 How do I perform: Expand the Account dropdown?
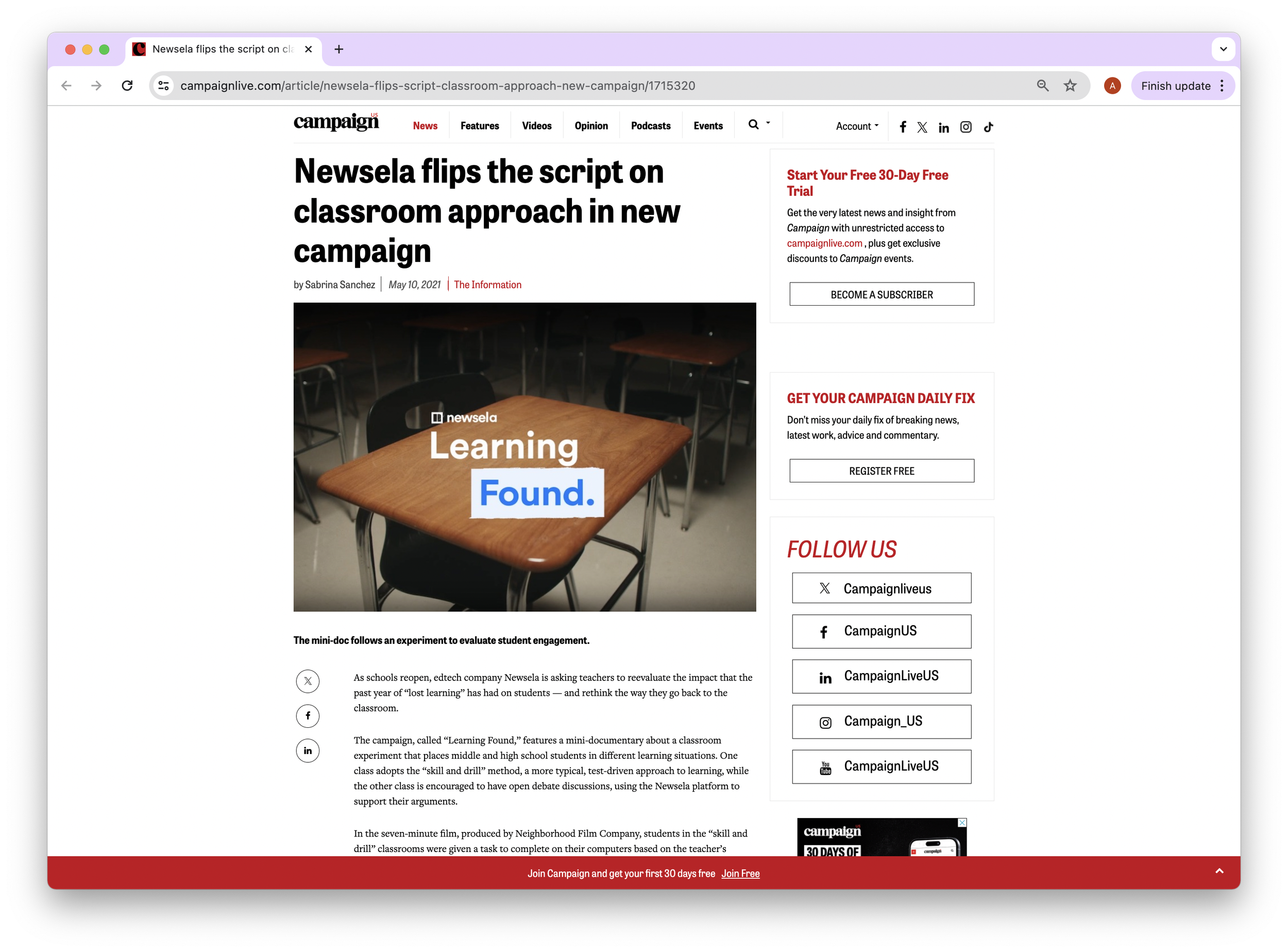[x=857, y=126]
